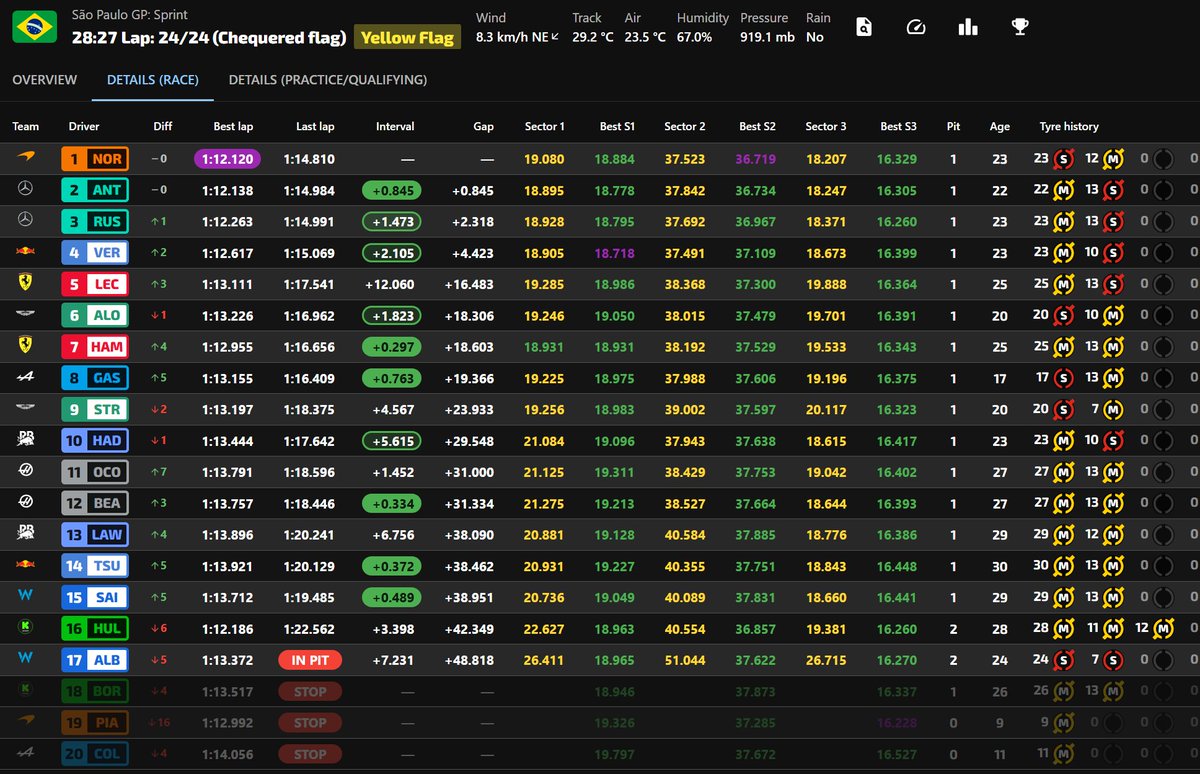Image resolution: width=1200 pixels, height=774 pixels.
Task: Click purple 36.719 Best S2 for NOR
Action: tap(755, 158)
